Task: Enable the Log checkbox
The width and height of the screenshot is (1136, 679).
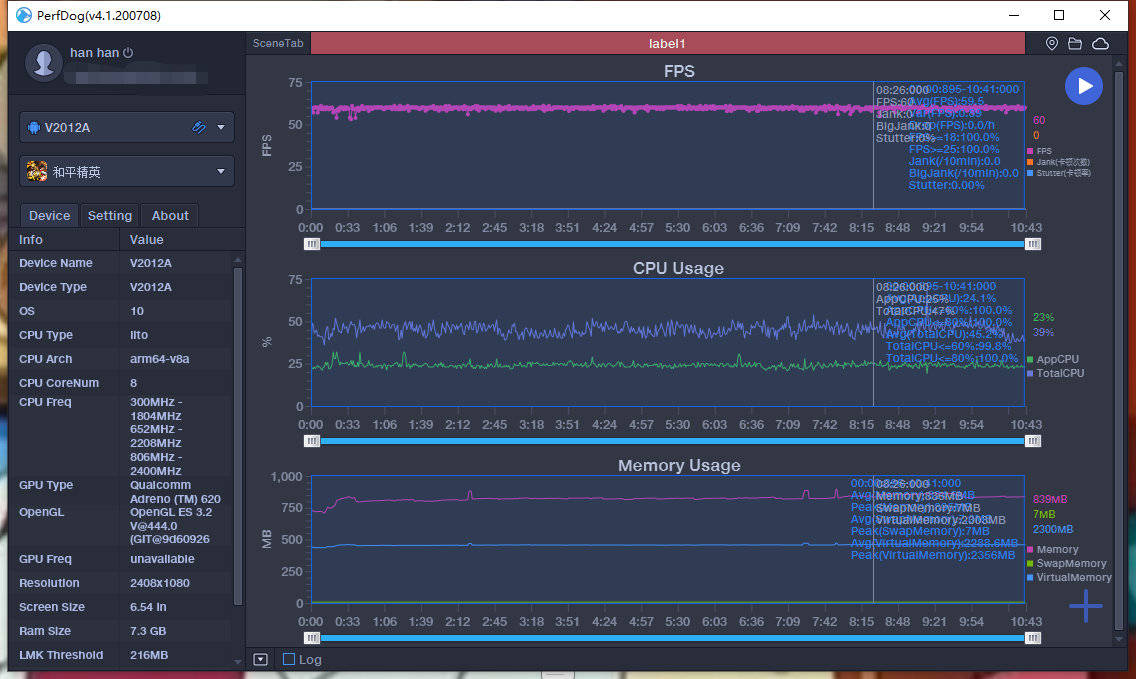Action: click(289, 659)
